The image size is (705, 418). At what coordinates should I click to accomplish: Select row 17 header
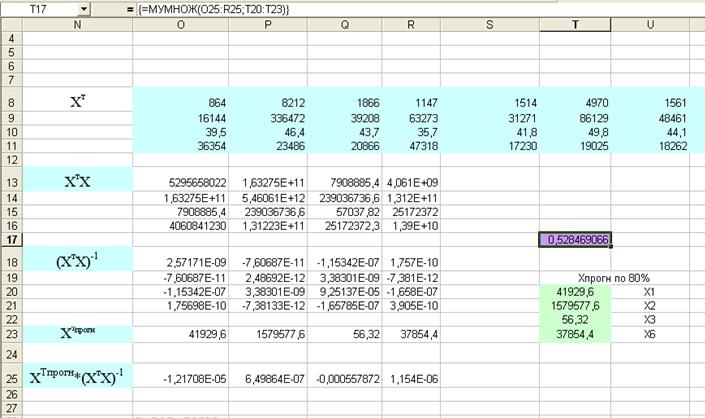tap(12, 240)
